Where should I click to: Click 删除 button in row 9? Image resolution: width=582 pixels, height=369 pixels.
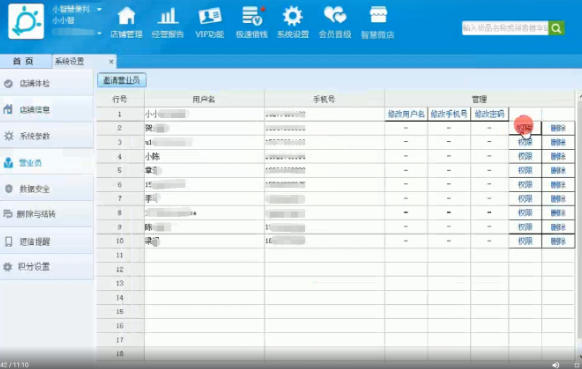pyautogui.click(x=558, y=227)
